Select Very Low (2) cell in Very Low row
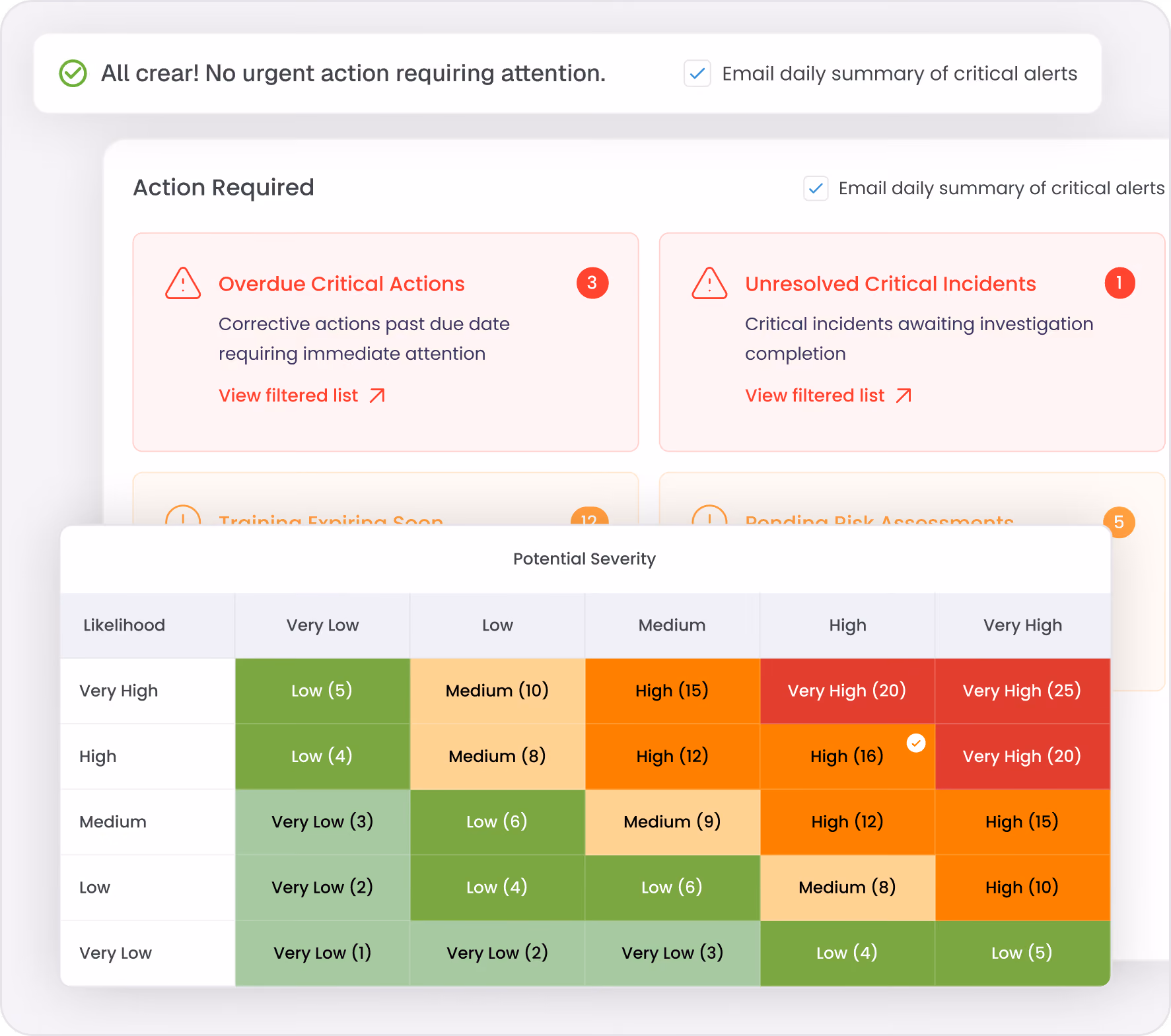The width and height of the screenshot is (1171, 1036). [497, 953]
